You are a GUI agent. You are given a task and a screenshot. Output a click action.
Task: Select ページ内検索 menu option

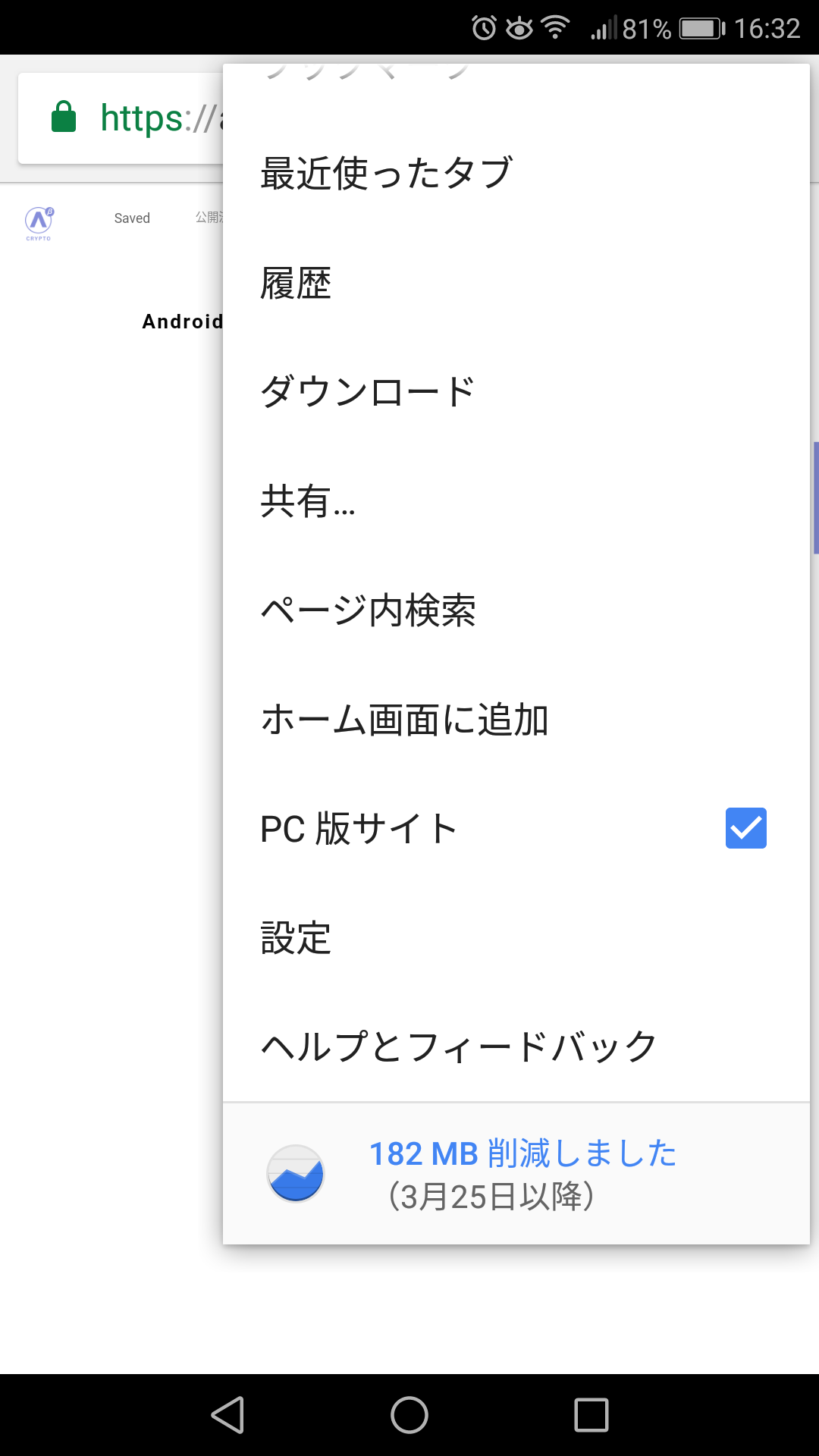point(368,610)
